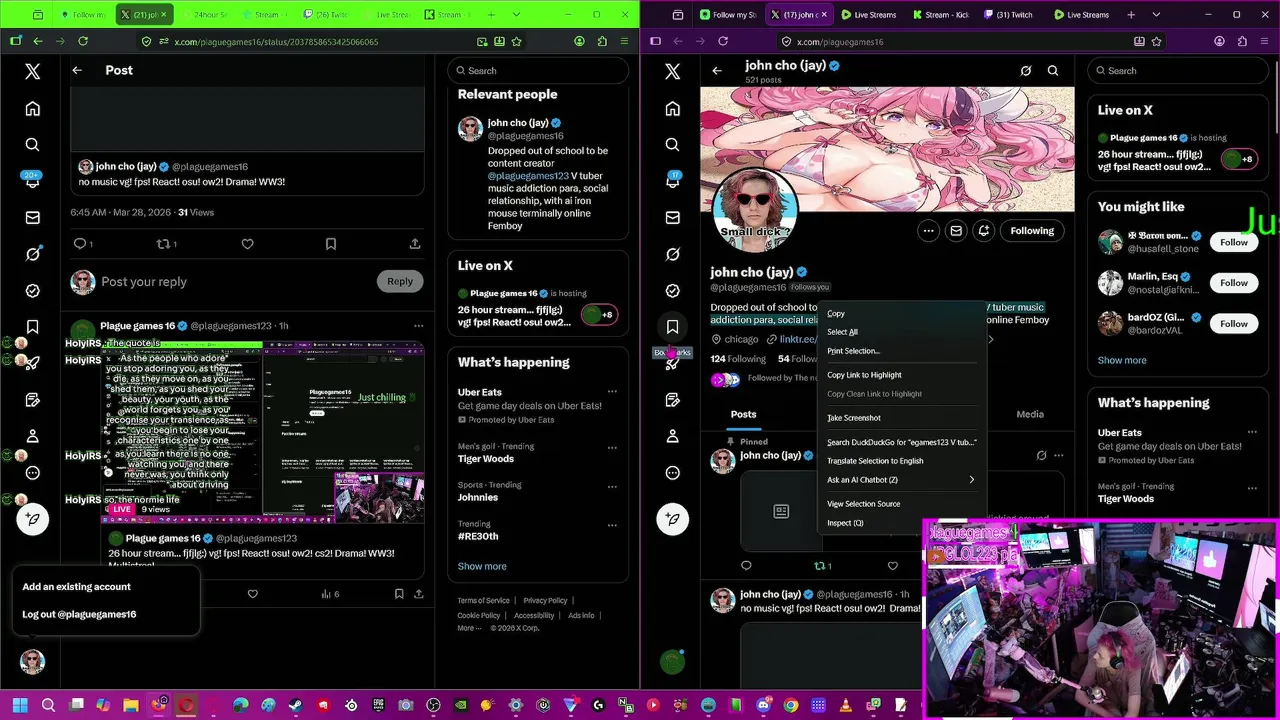Switch to Media tab on profile
Image resolution: width=1280 pixels, height=720 pixels.
1030,414
